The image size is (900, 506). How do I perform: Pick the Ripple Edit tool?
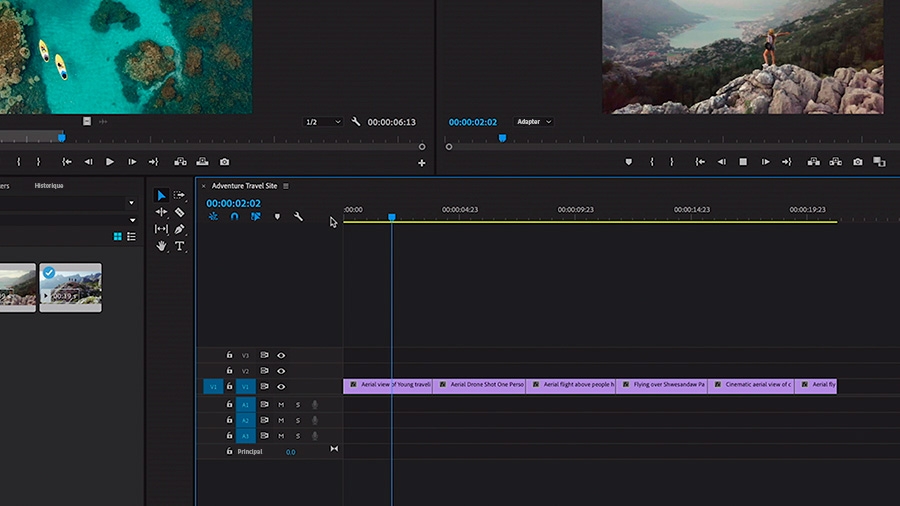(161, 212)
